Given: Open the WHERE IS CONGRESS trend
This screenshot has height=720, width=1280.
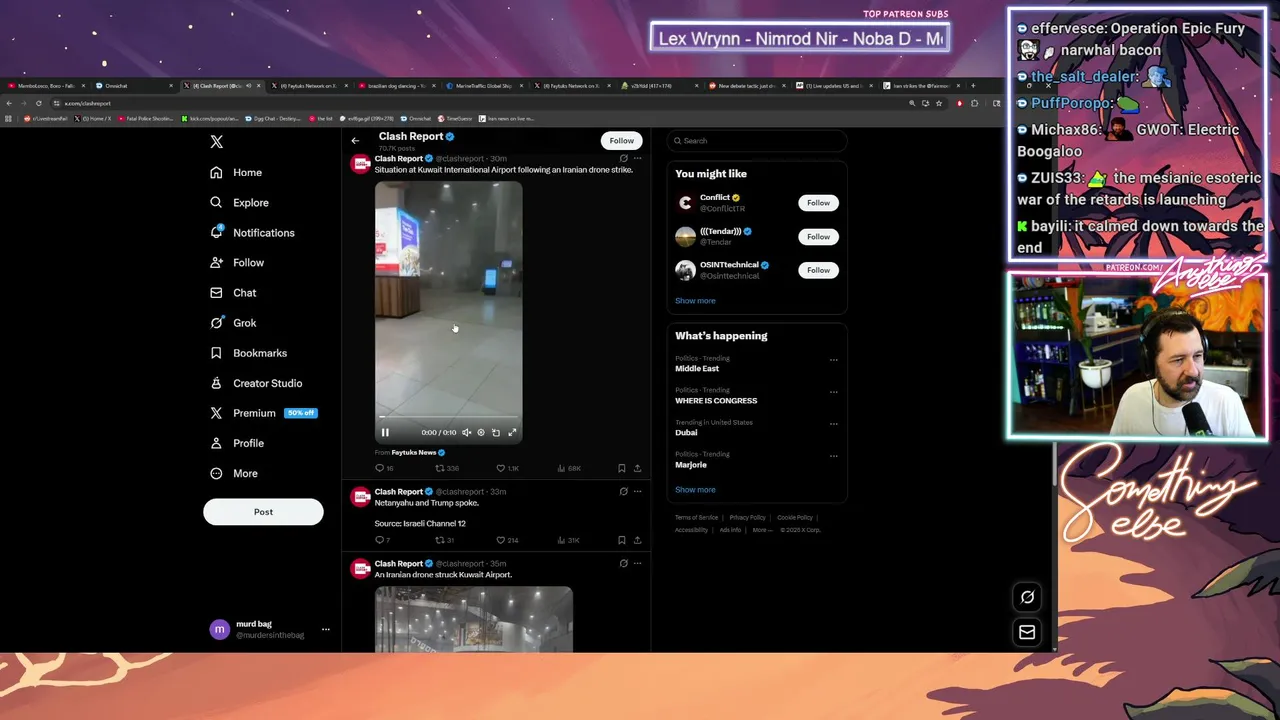Looking at the screenshot, I should pyautogui.click(x=716, y=400).
